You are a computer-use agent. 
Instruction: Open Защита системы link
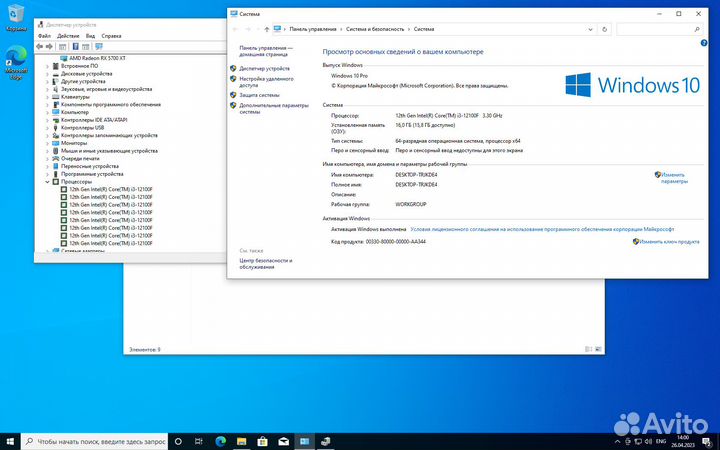pyautogui.click(x=259, y=95)
